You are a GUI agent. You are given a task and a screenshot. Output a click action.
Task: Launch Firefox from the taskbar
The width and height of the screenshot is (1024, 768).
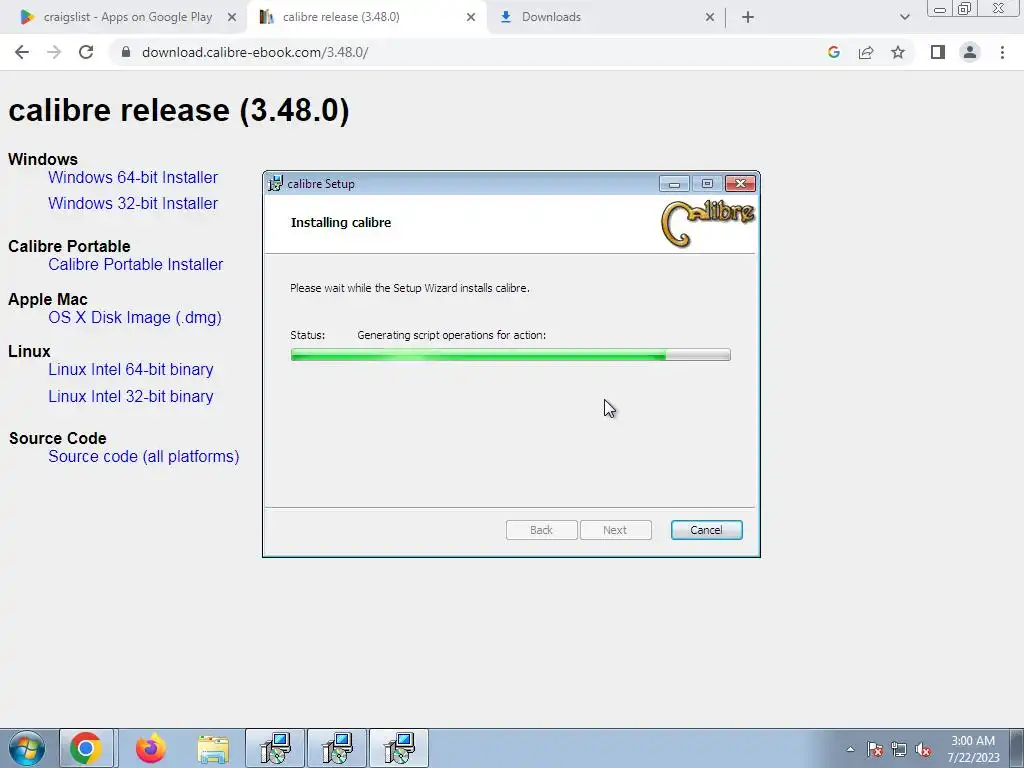point(150,748)
